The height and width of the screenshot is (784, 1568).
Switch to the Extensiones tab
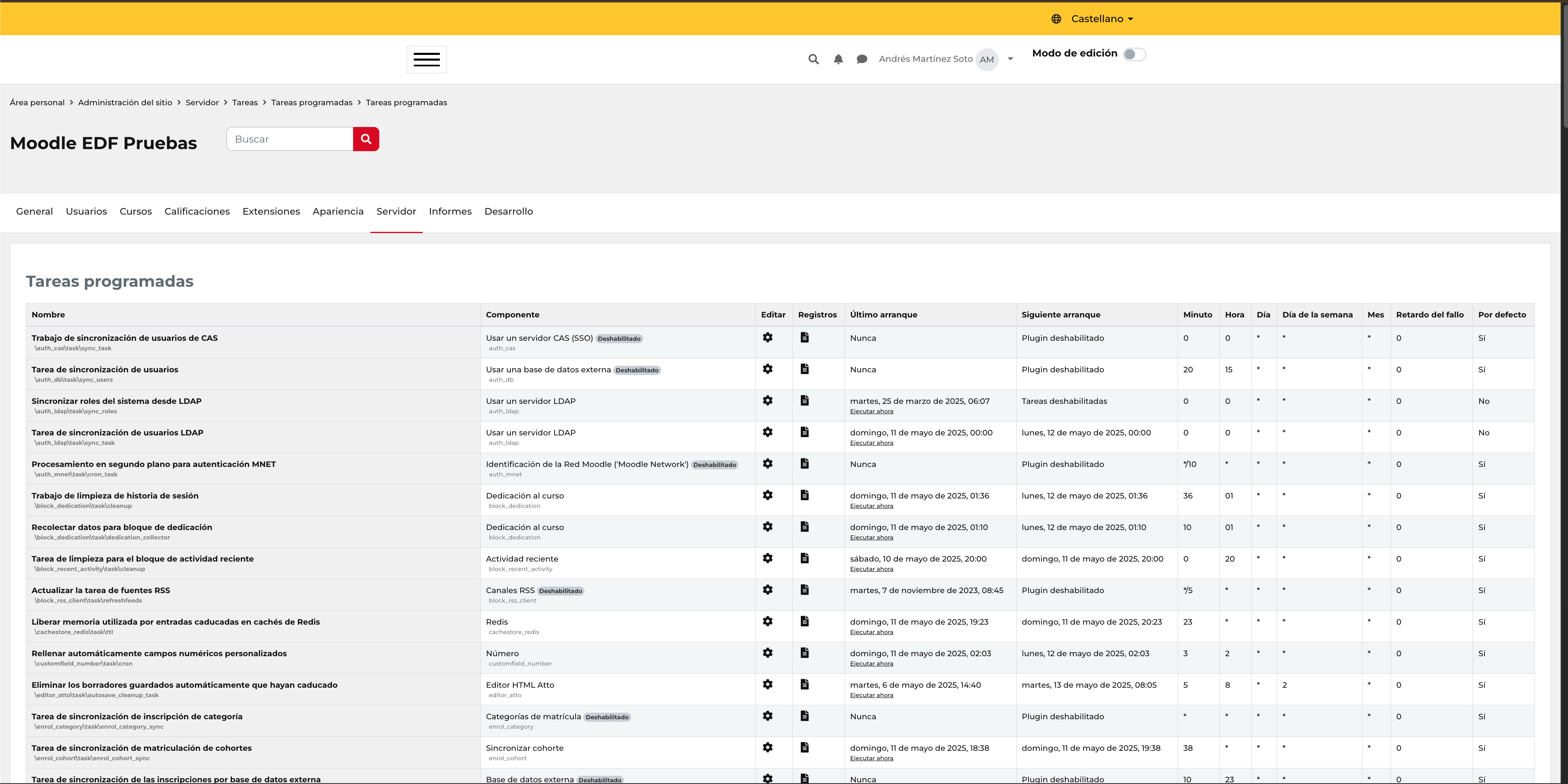click(271, 211)
